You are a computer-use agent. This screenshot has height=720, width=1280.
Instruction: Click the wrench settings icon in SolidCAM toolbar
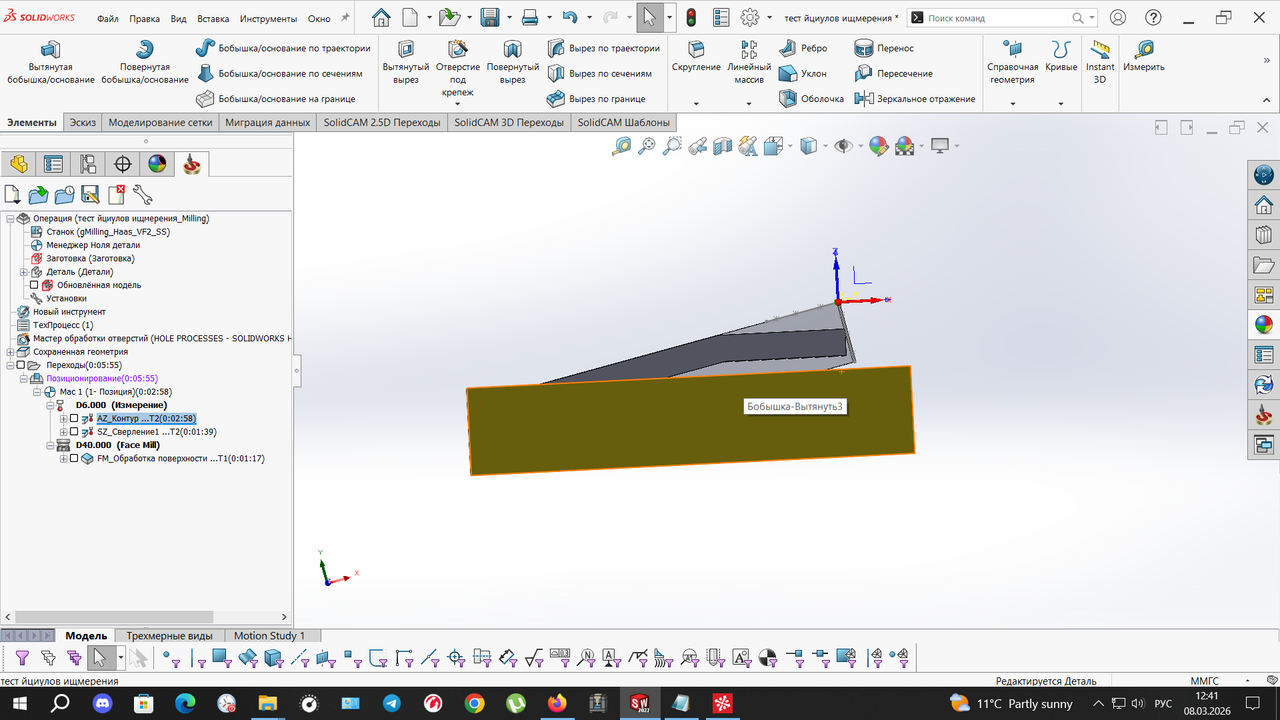[142, 194]
